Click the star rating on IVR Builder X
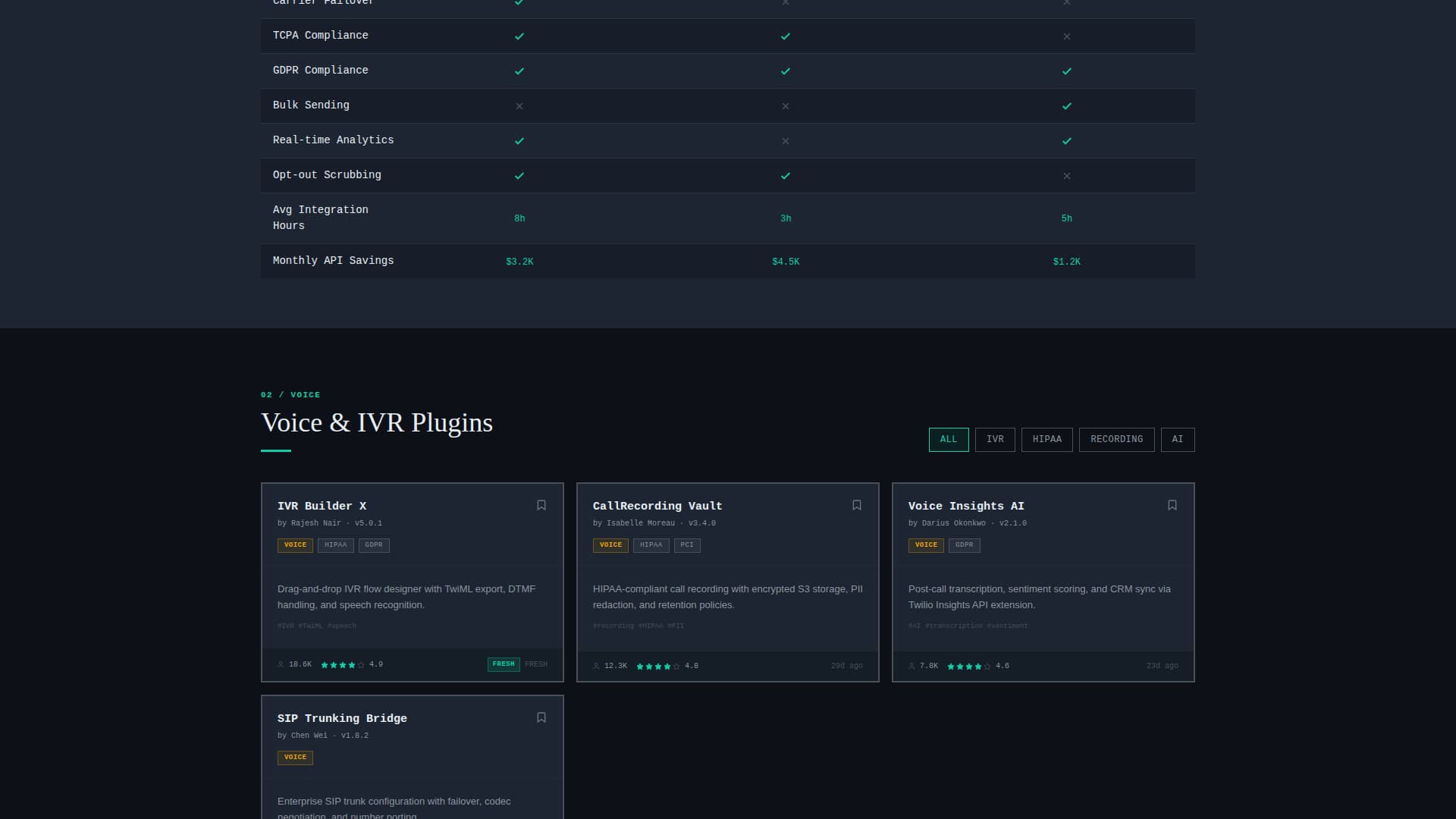1456x819 pixels. click(x=343, y=665)
